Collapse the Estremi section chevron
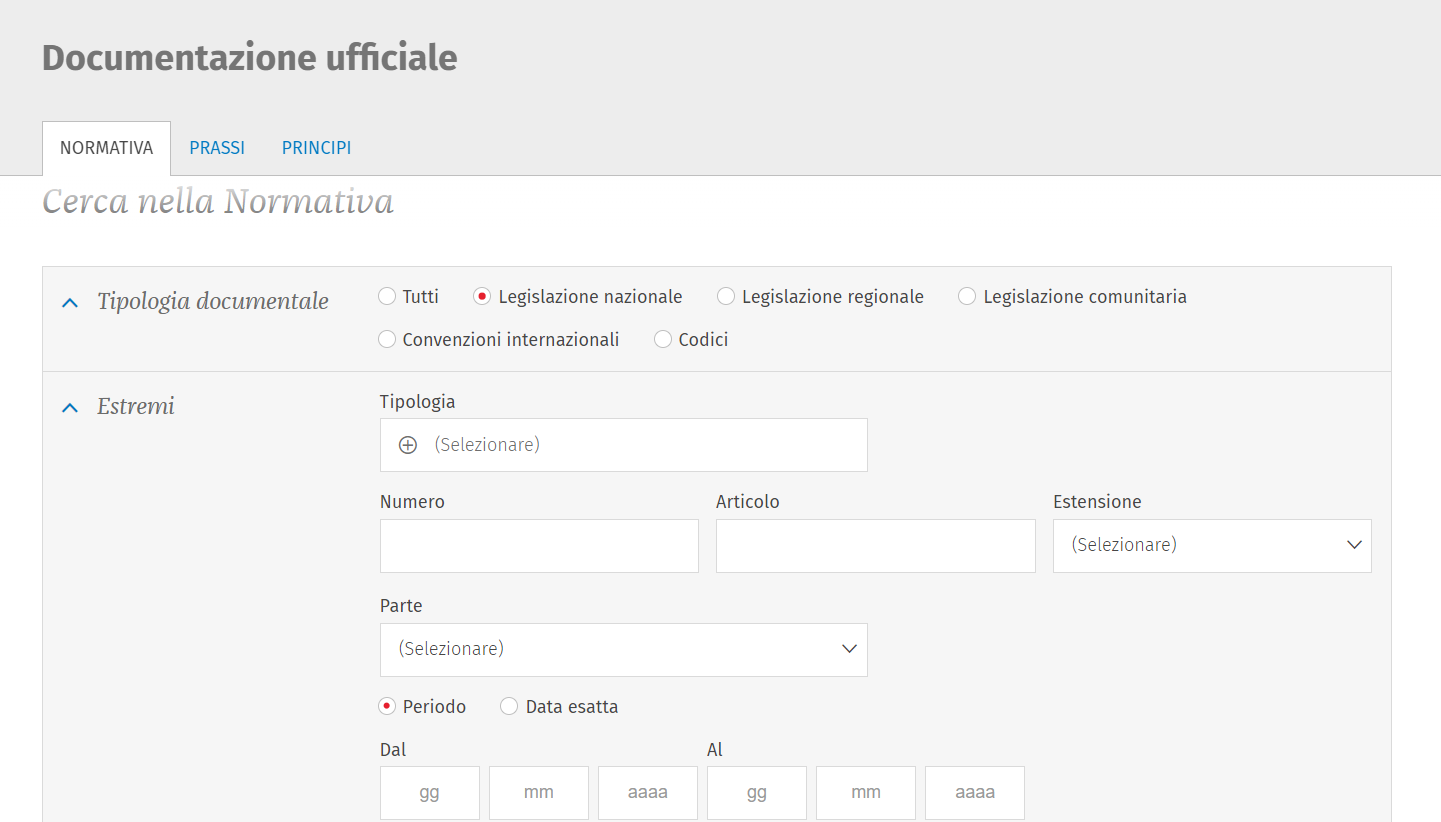Screen dimensions: 1441x822 (70, 407)
